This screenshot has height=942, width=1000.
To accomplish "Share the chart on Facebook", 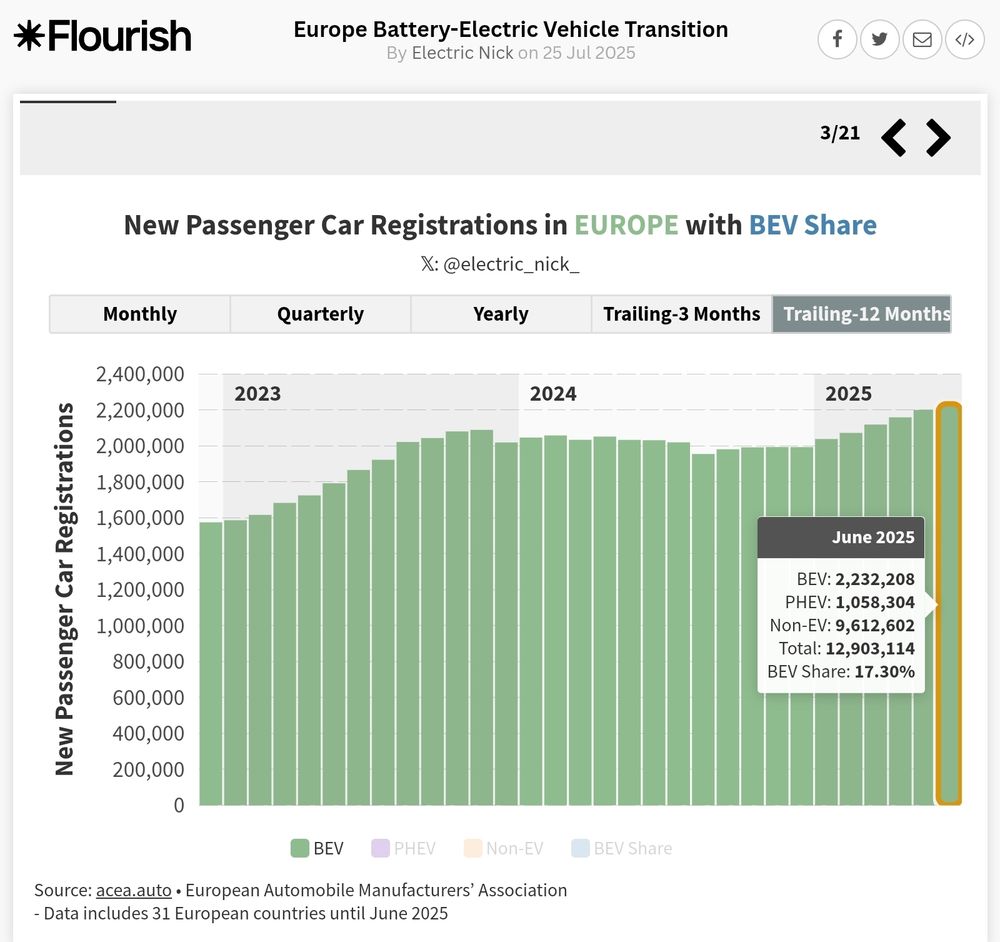I will 837,40.
